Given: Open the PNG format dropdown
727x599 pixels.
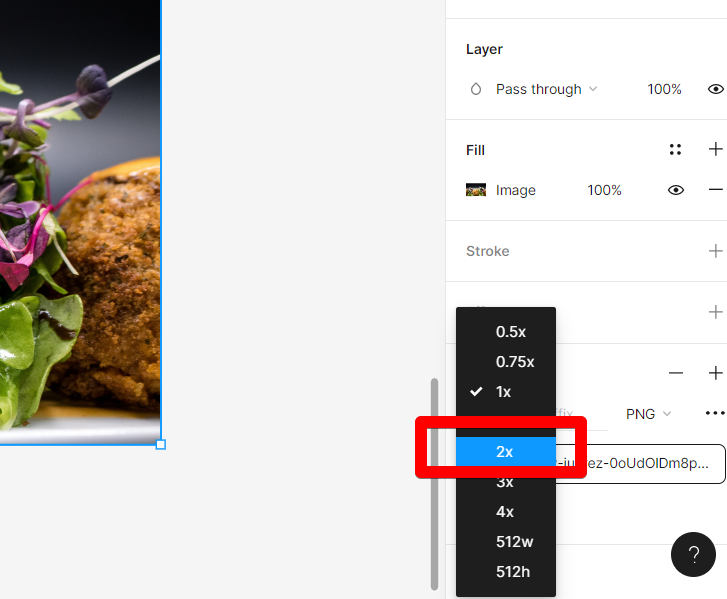Looking at the screenshot, I should [648, 414].
